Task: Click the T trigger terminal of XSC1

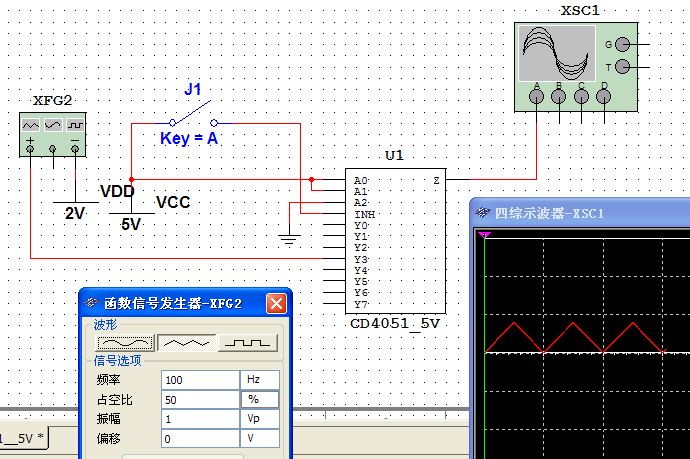Action: 622,67
